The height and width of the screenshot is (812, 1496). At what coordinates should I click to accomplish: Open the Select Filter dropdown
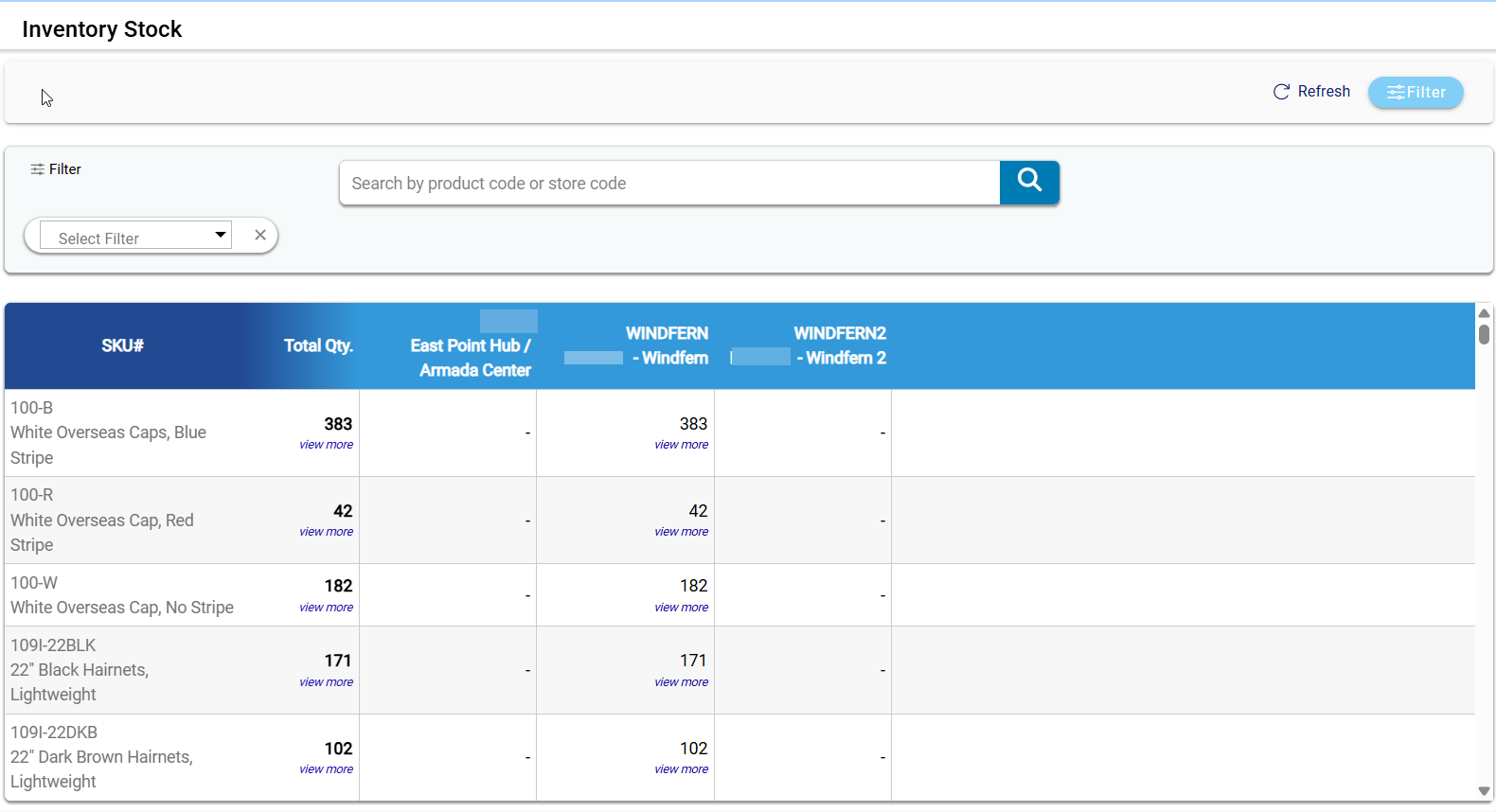point(136,237)
